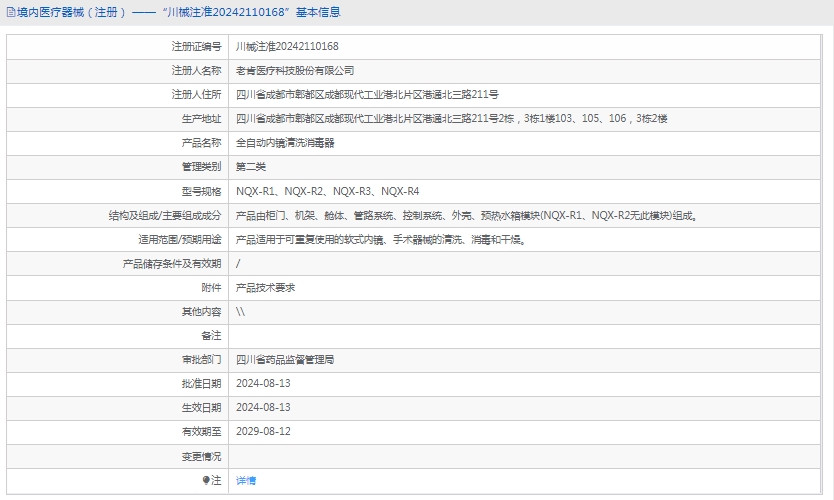The height and width of the screenshot is (500, 834).
Task: Open the 详情 details link
Action: tap(245, 481)
